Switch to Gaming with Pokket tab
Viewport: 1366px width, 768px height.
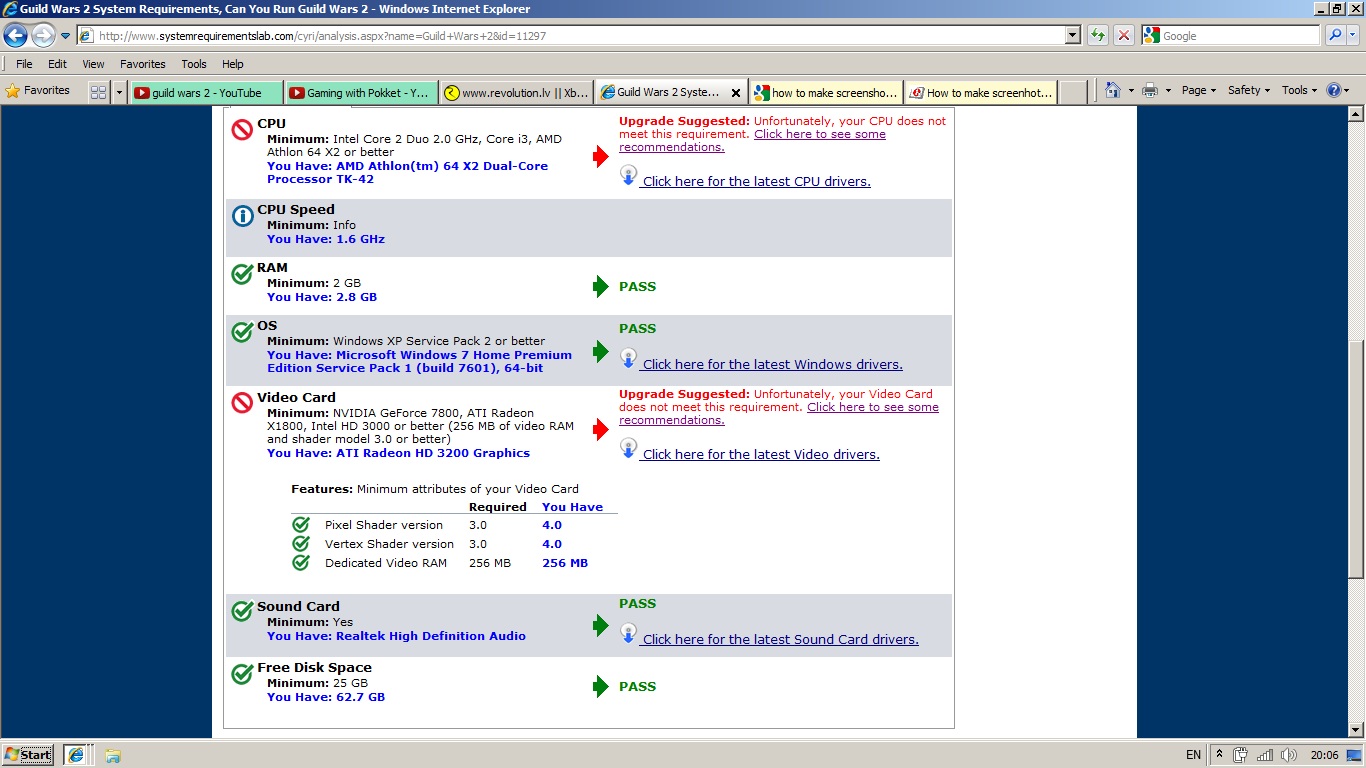361,93
